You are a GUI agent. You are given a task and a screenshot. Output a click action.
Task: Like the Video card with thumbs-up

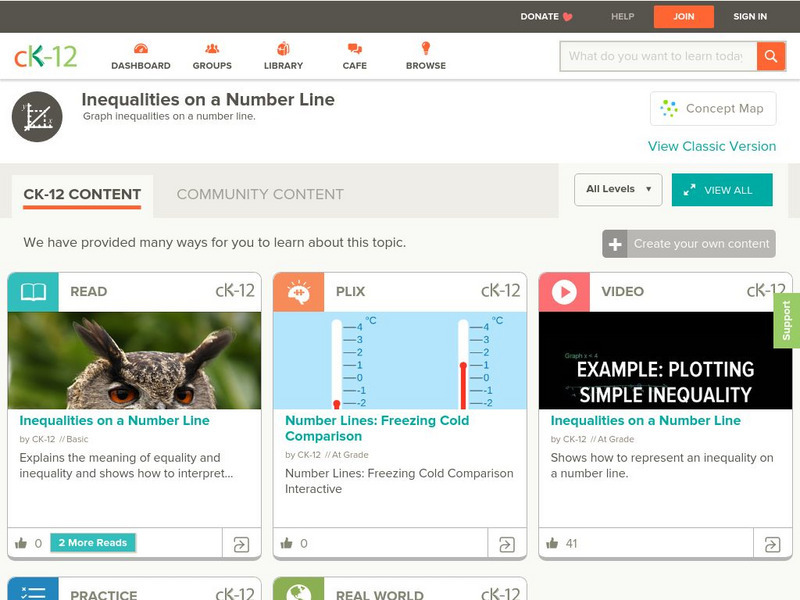pyautogui.click(x=552, y=543)
